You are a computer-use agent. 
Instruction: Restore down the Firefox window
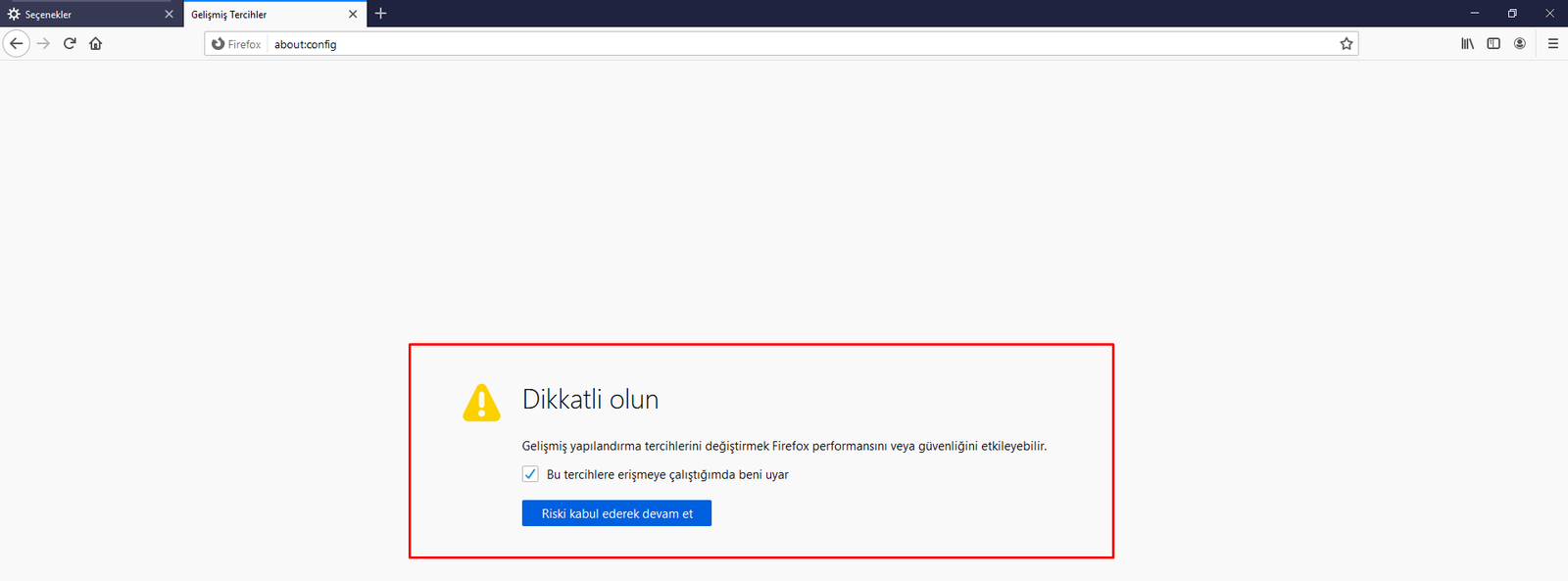[x=1512, y=14]
